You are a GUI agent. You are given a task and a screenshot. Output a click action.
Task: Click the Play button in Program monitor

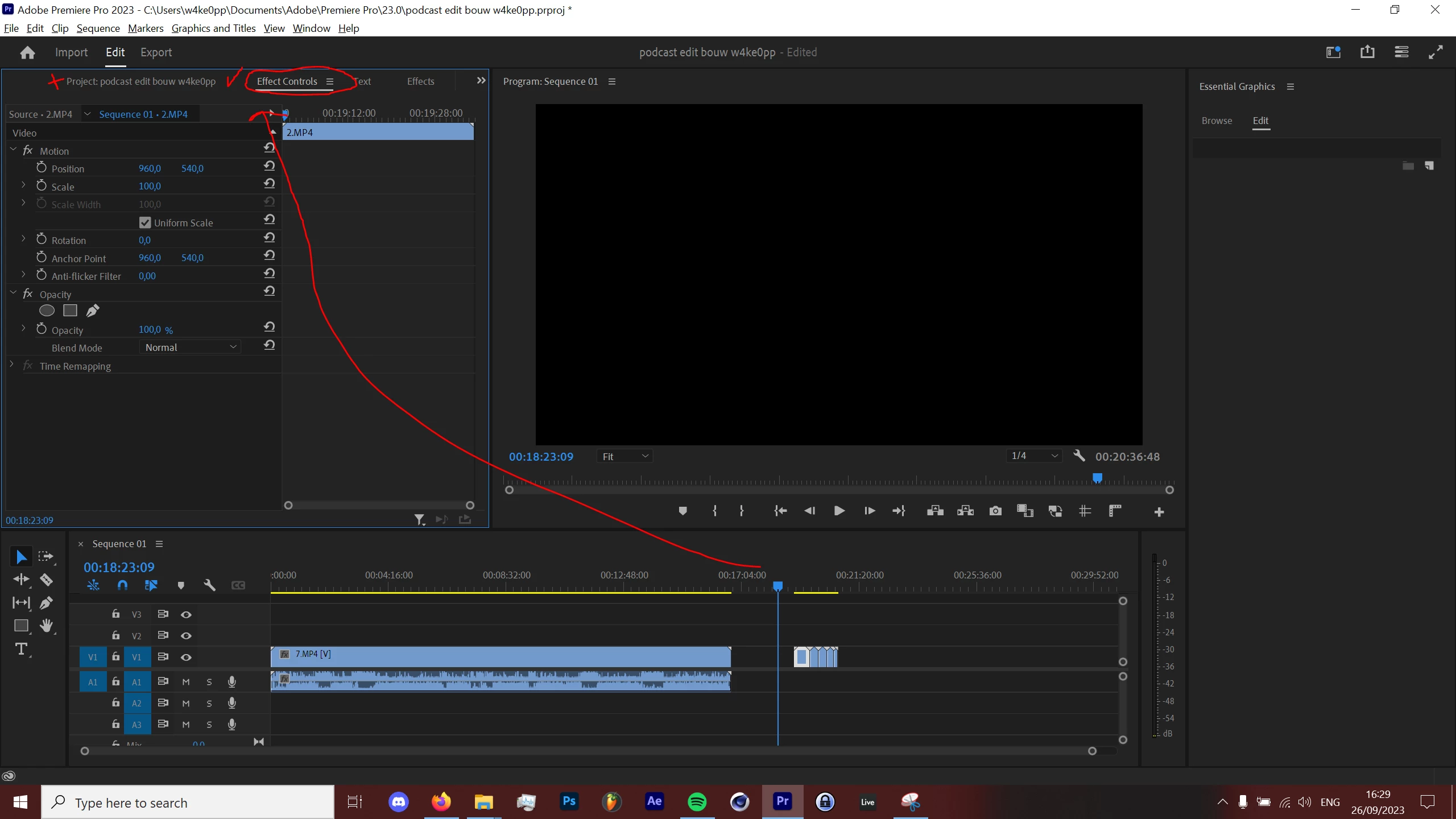839,511
